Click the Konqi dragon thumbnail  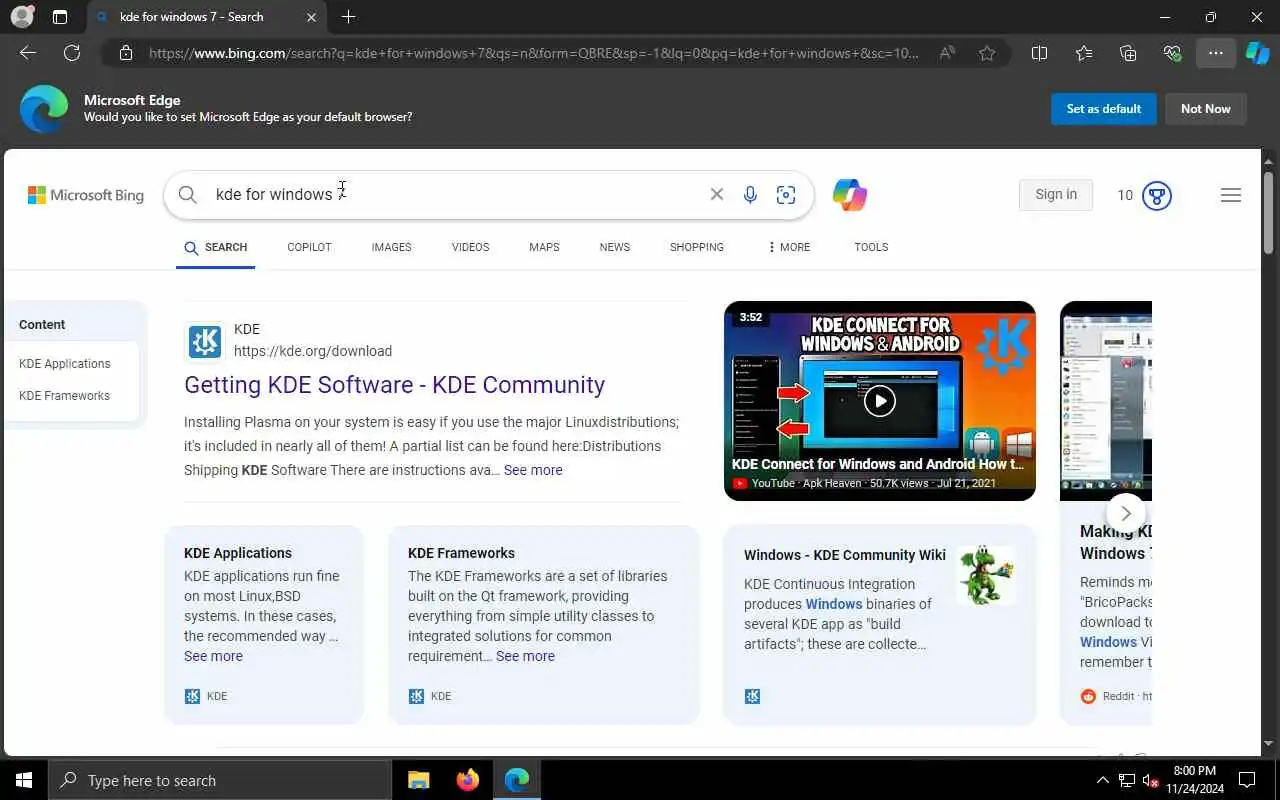[986, 575]
